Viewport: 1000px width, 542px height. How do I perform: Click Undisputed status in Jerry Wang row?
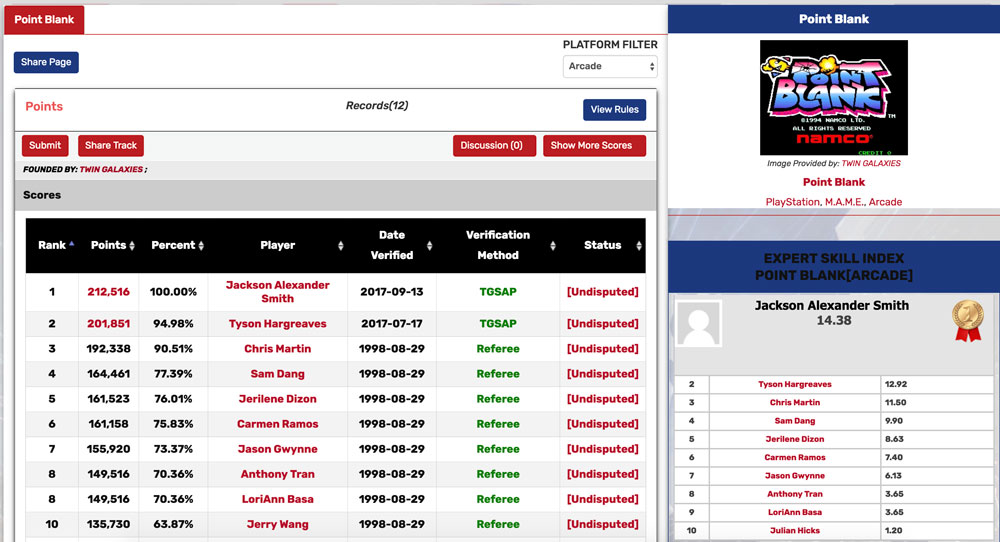click(603, 524)
